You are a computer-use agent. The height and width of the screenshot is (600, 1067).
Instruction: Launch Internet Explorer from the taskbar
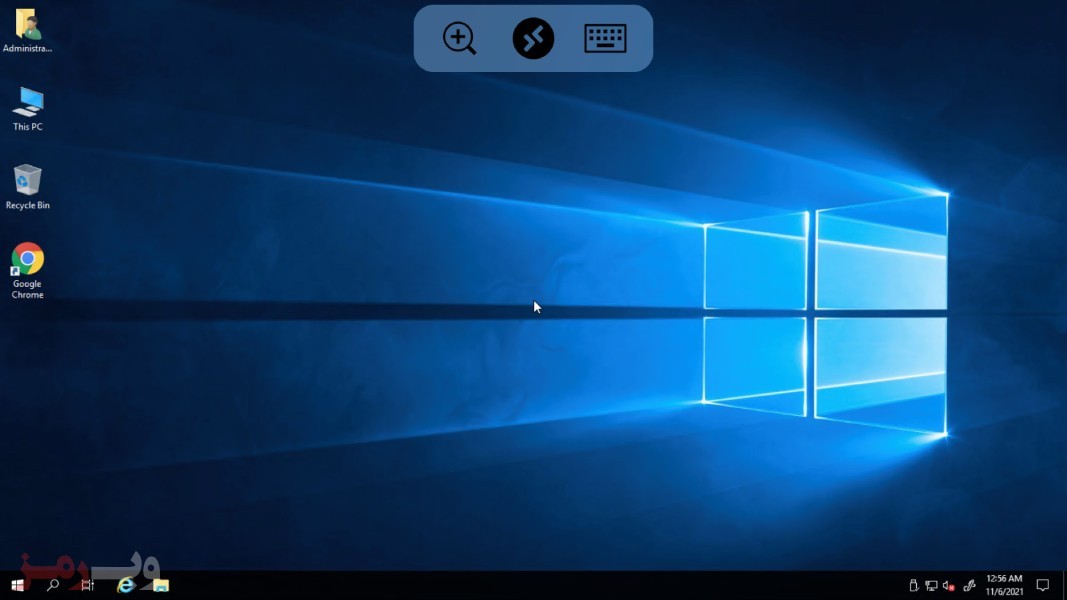click(x=125, y=585)
